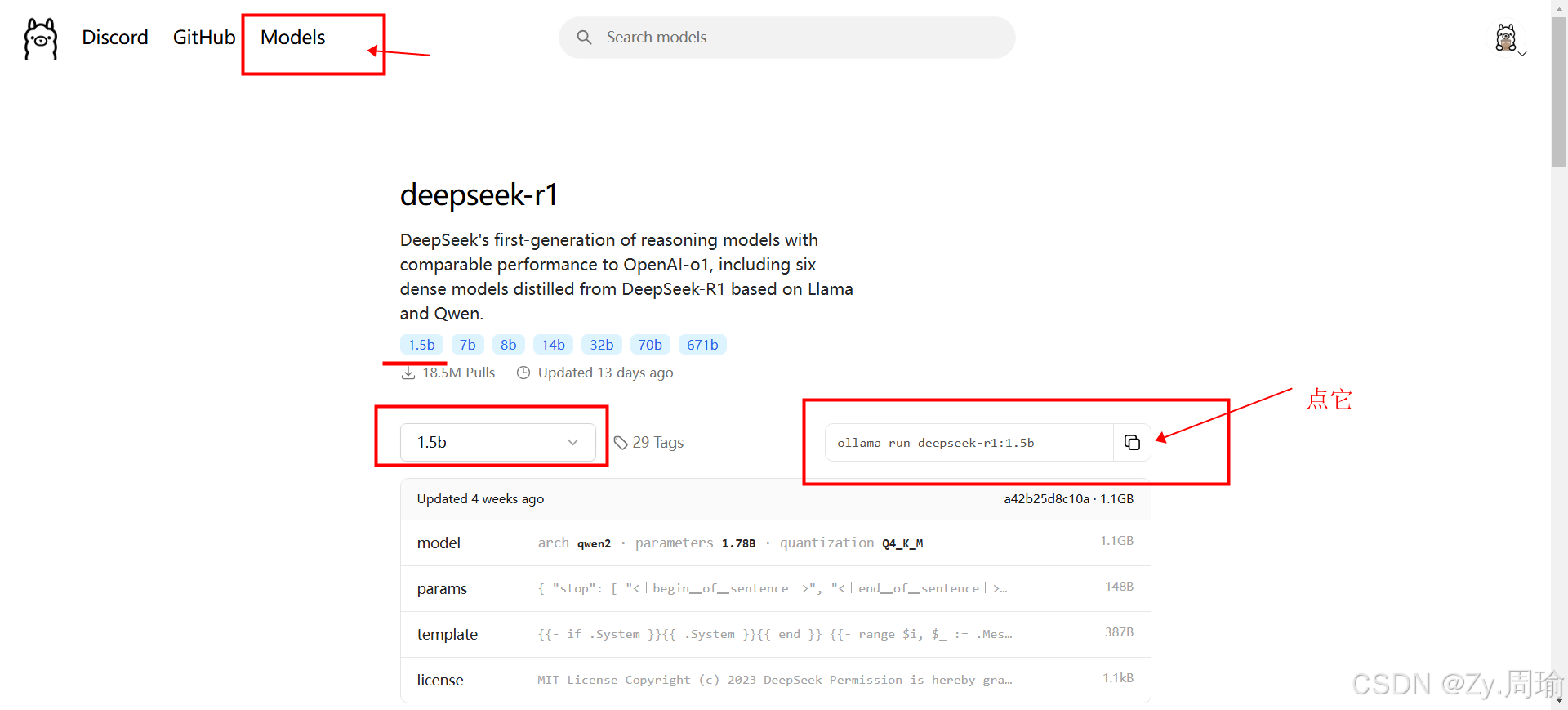Open the GitHub link
This screenshot has width=1568, height=710.
204,38
